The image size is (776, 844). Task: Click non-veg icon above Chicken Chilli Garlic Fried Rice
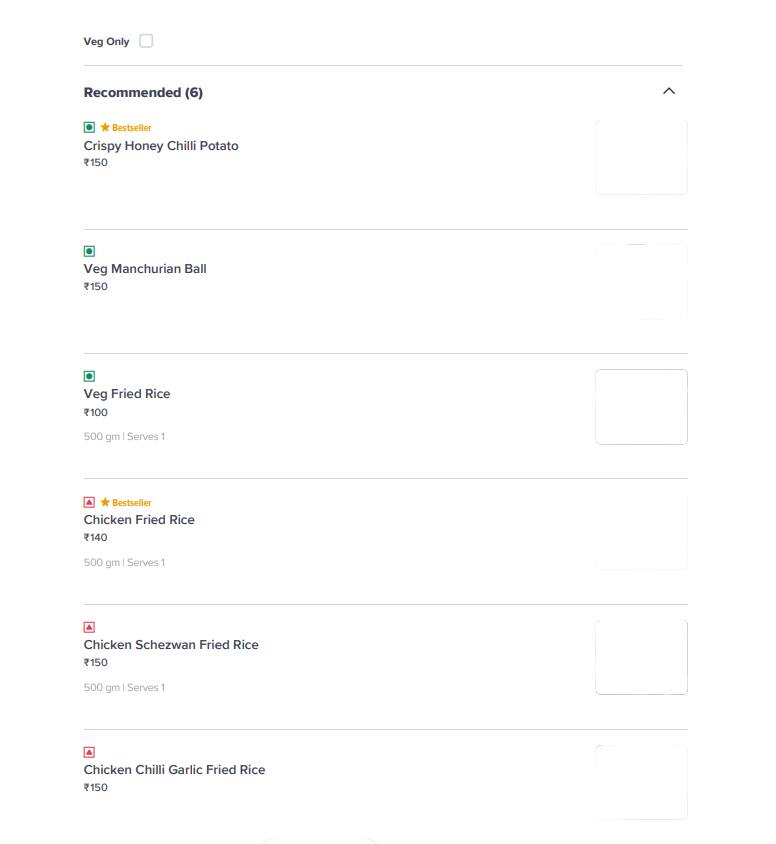point(89,752)
